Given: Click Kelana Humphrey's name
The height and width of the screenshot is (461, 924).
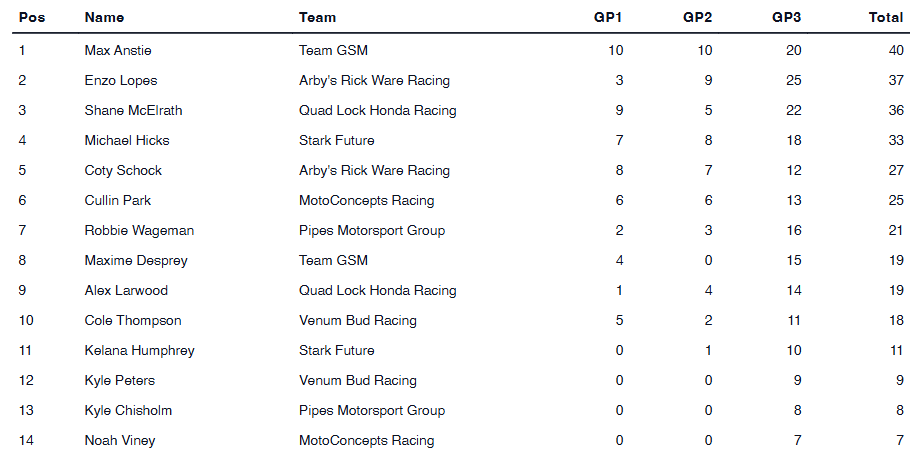Looking at the screenshot, I should (139, 350).
